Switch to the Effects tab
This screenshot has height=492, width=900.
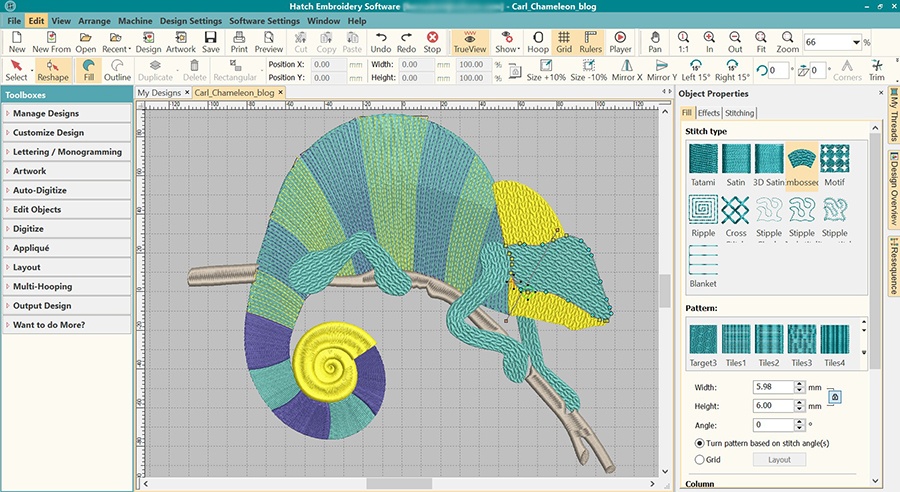coord(708,113)
